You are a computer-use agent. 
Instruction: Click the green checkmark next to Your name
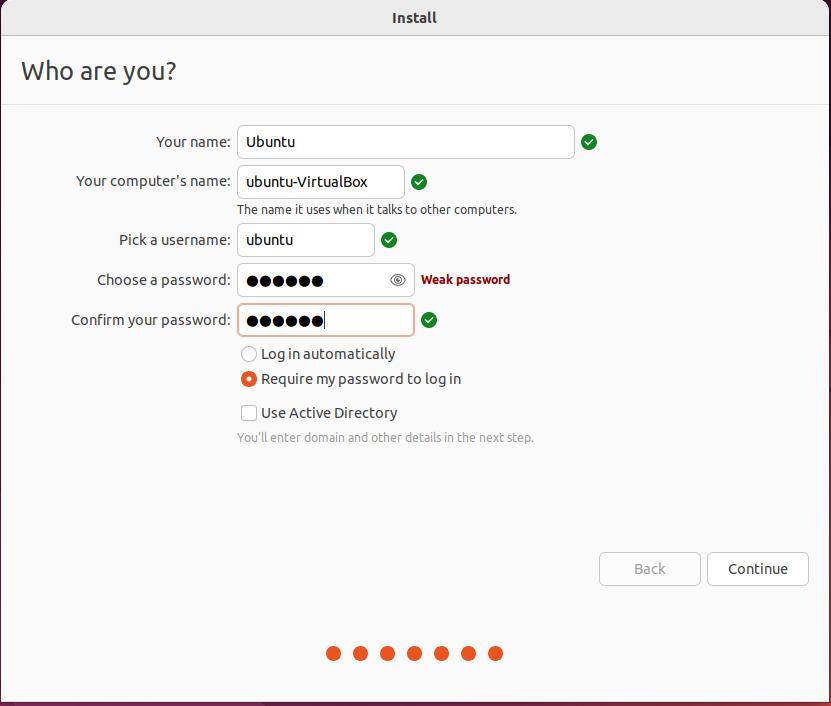[589, 142]
